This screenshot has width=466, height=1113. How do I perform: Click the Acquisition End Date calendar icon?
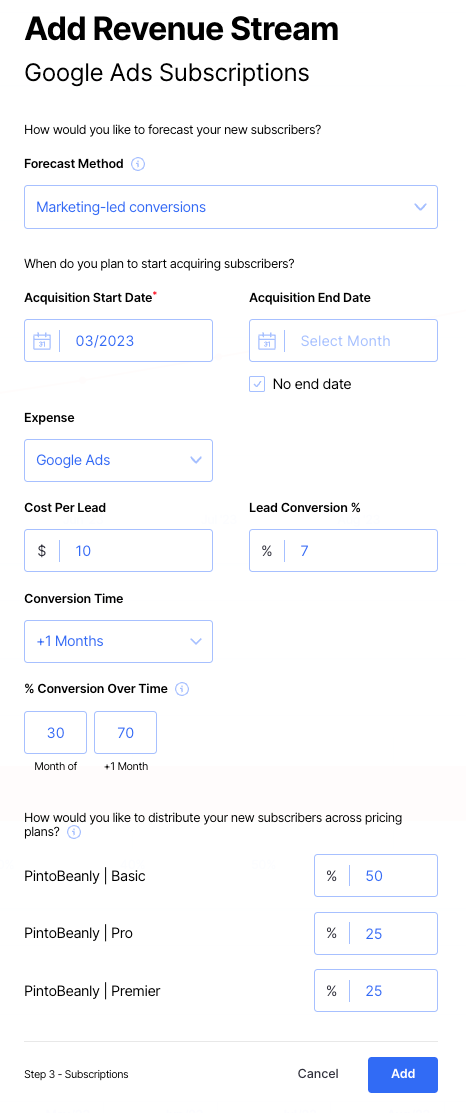click(267, 341)
